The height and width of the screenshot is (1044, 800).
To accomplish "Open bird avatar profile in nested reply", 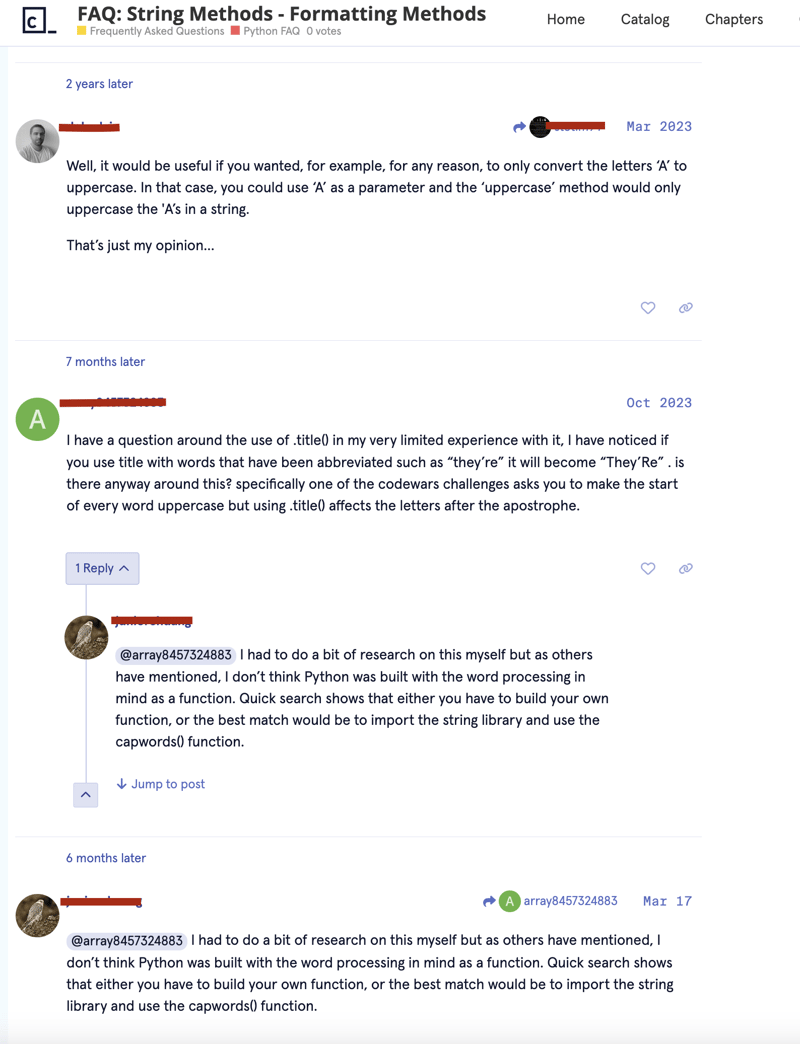I will pos(86,637).
